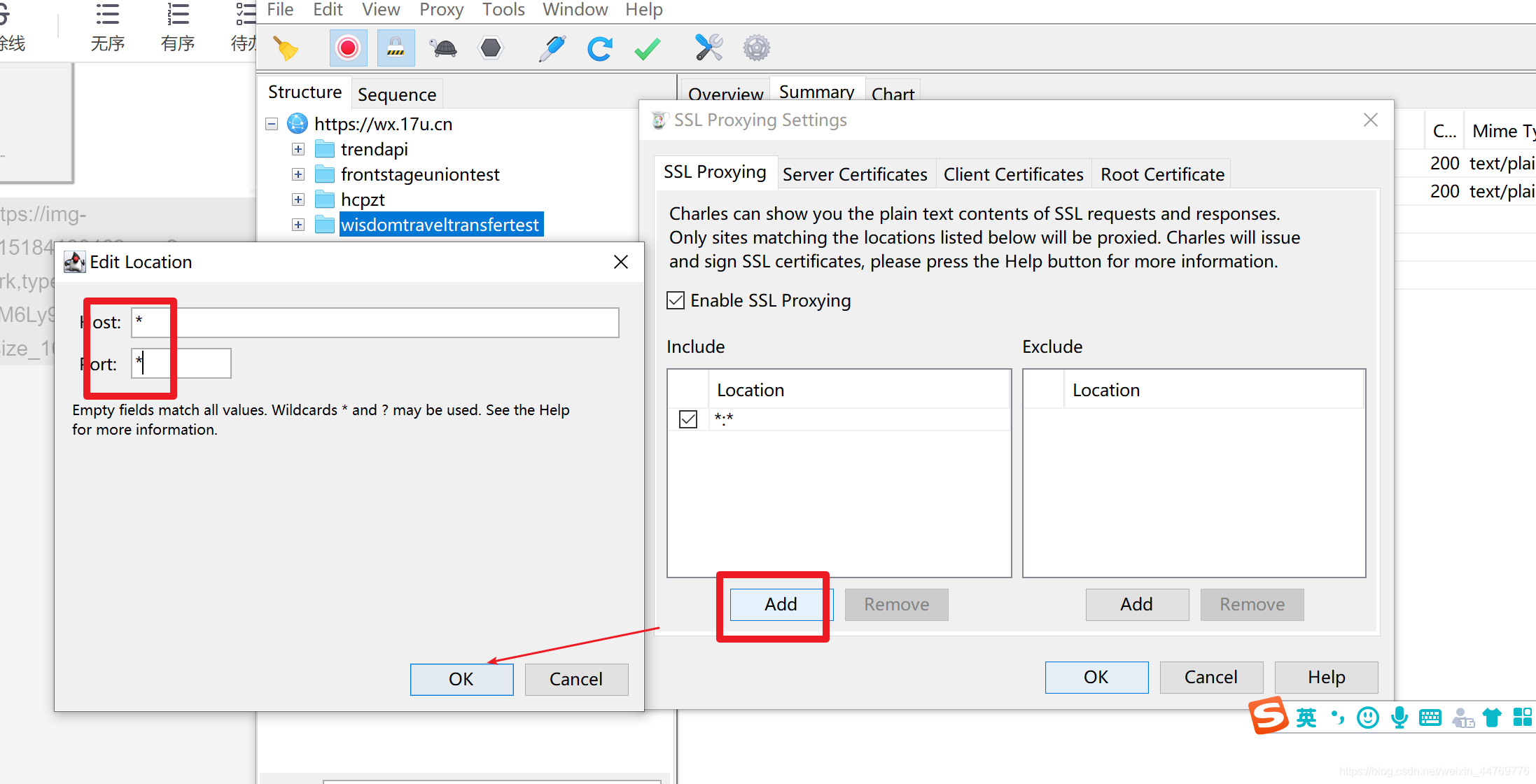Click the broom clear session icon
This screenshot has width=1536, height=784.
coord(285,48)
